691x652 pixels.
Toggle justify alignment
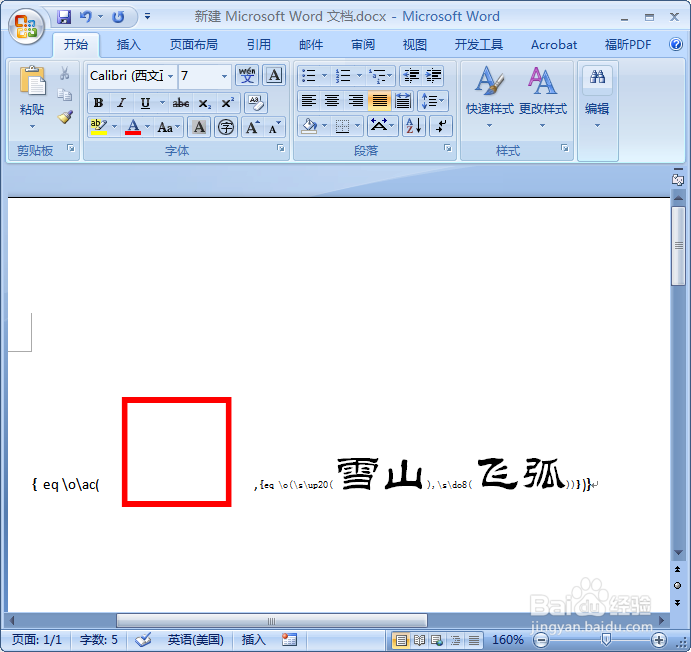[379, 101]
